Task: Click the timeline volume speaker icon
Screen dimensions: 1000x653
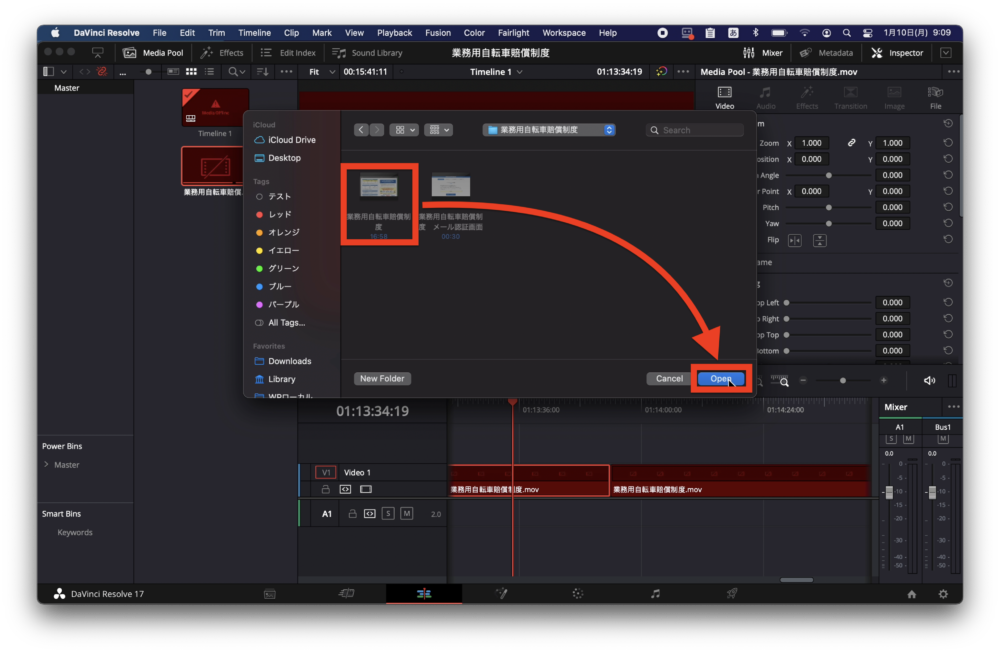Action: pyautogui.click(x=929, y=381)
